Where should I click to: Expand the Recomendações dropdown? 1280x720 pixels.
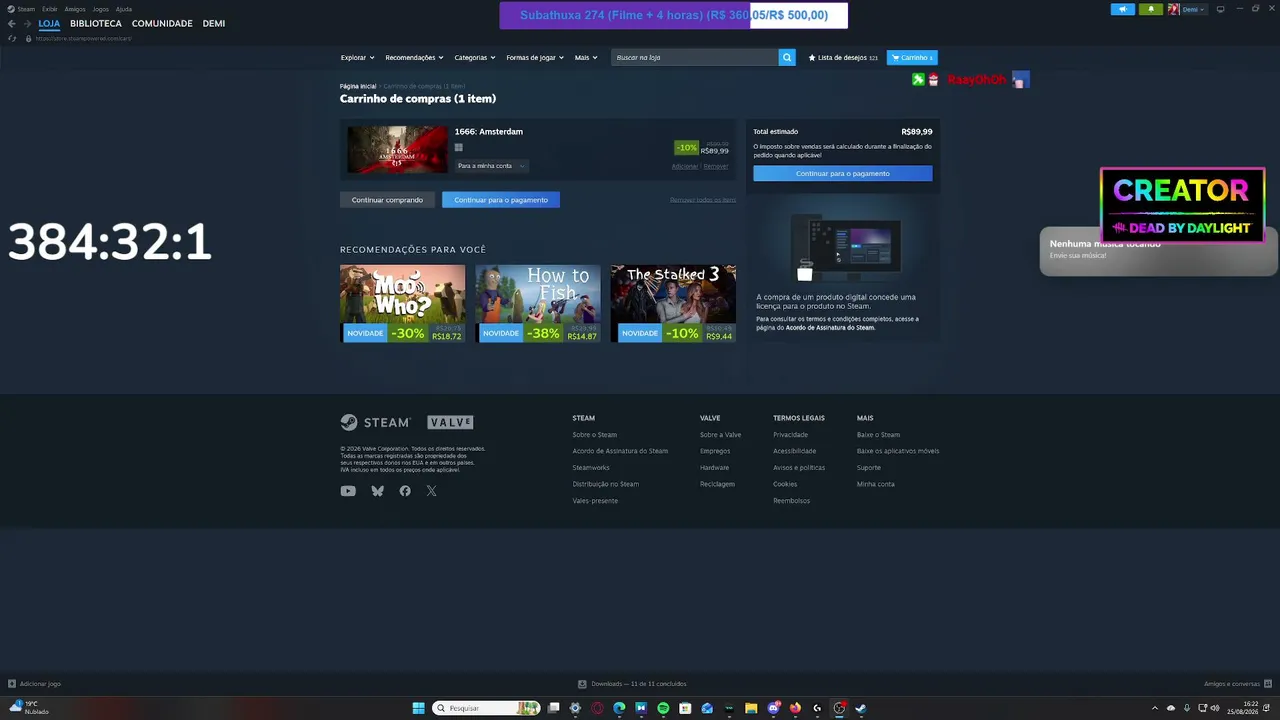tap(414, 57)
